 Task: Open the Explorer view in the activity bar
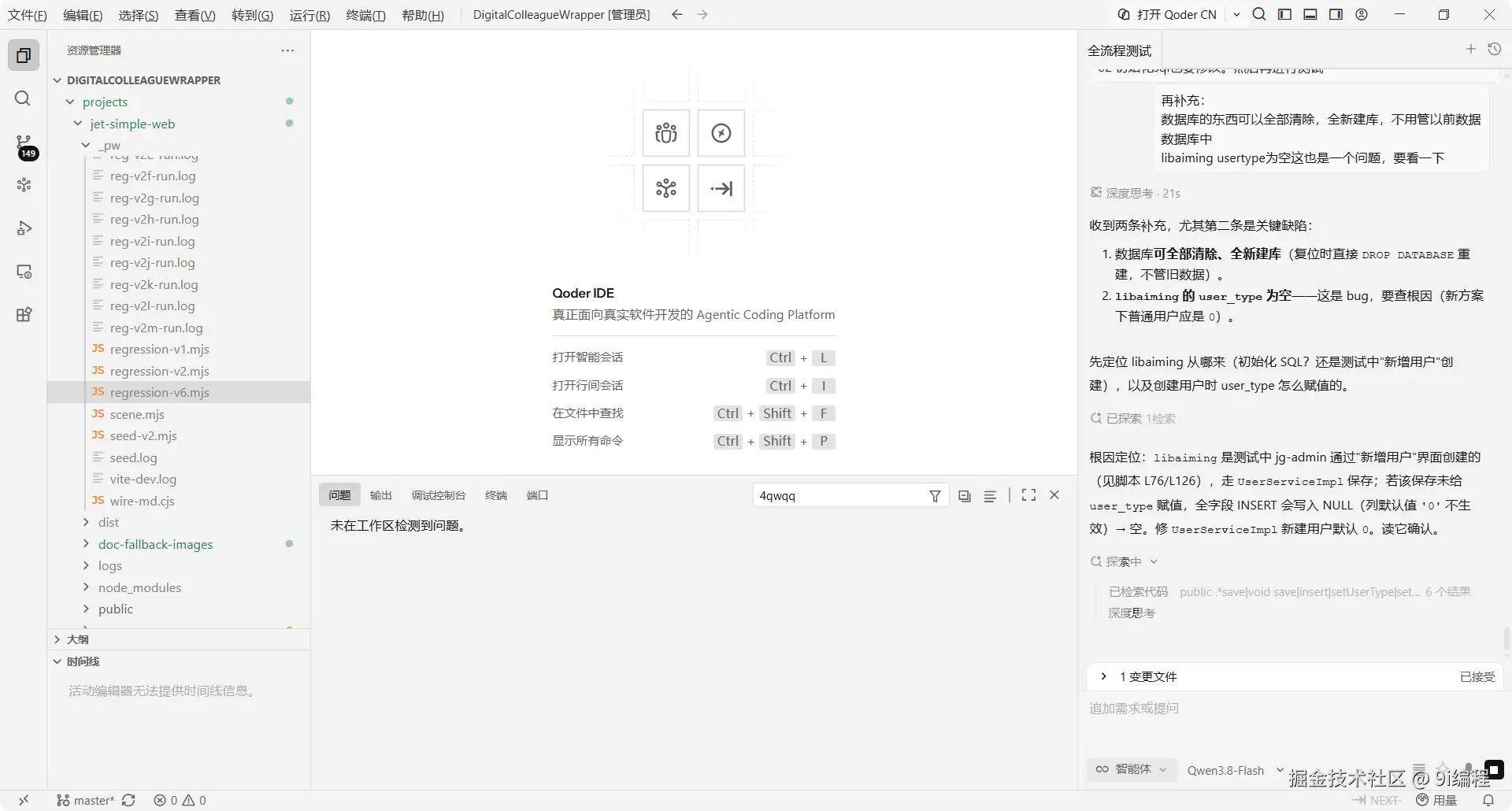[x=24, y=55]
